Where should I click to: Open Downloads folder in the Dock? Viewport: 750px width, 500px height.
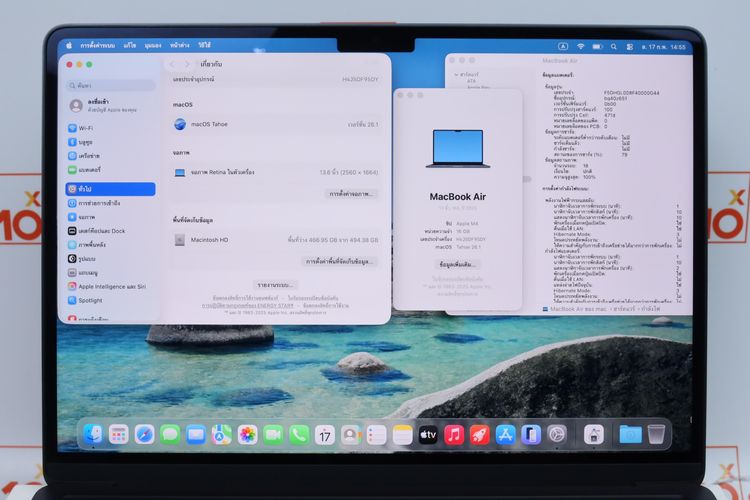(x=630, y=435)
